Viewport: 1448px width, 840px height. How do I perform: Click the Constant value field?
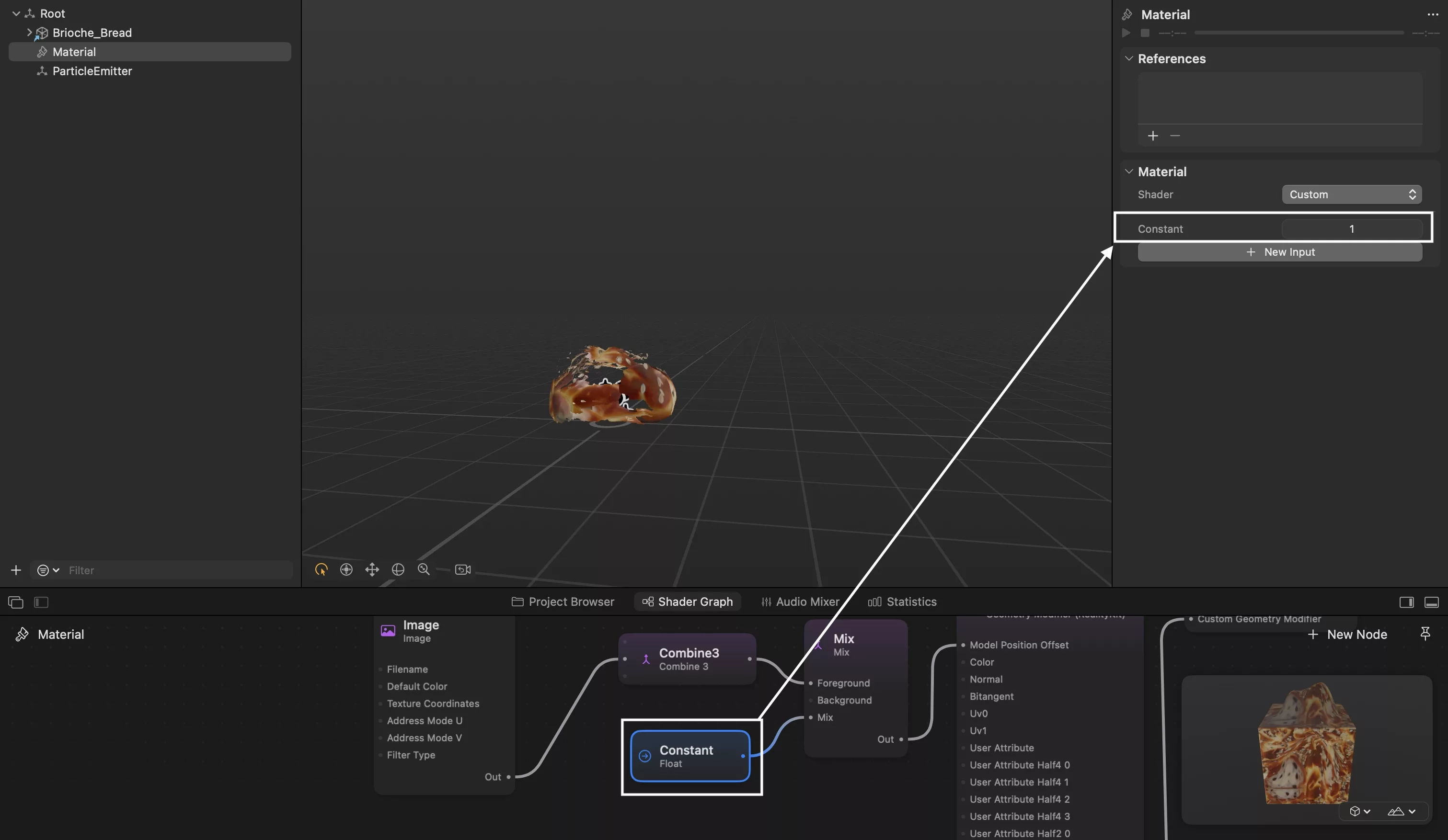click(1352, 229)
